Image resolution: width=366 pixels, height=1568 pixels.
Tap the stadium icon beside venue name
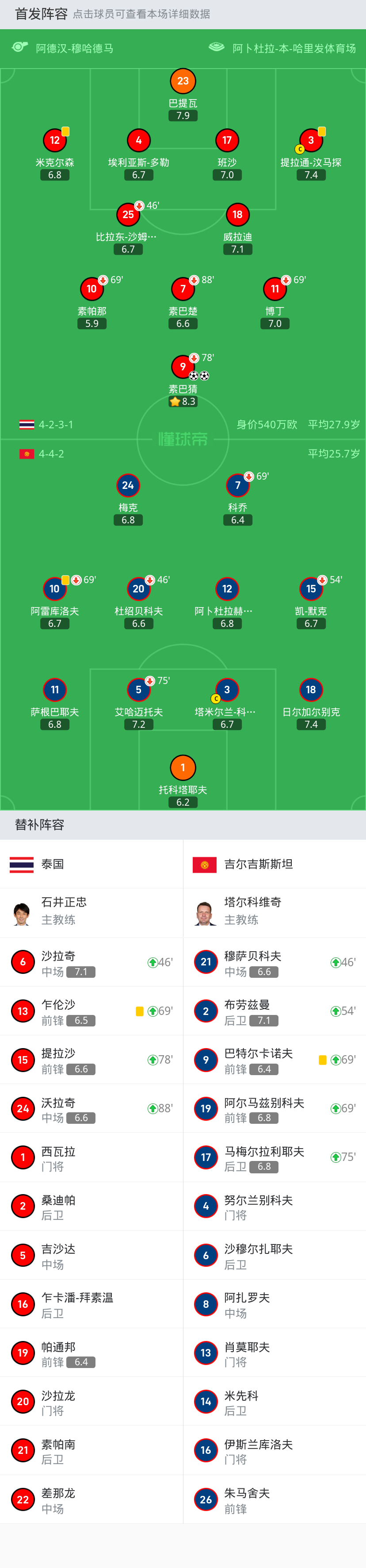(x=217, y=47)
